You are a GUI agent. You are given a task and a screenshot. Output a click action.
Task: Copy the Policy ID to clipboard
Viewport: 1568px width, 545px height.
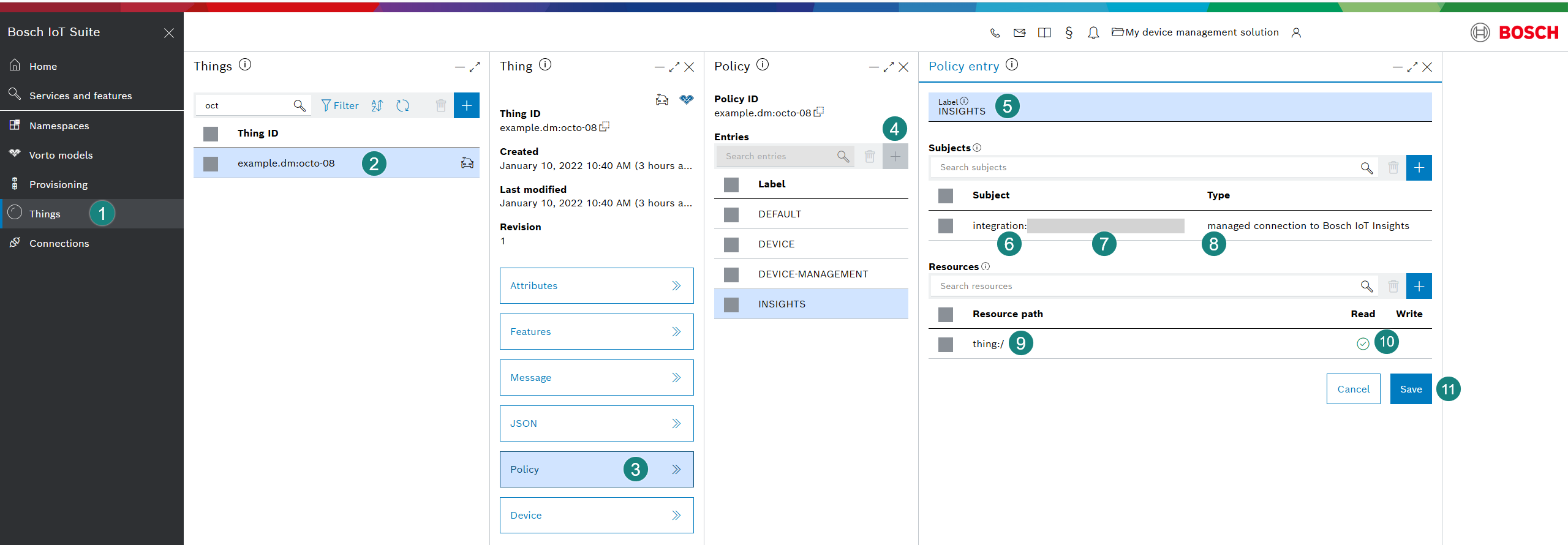point(819,112)
